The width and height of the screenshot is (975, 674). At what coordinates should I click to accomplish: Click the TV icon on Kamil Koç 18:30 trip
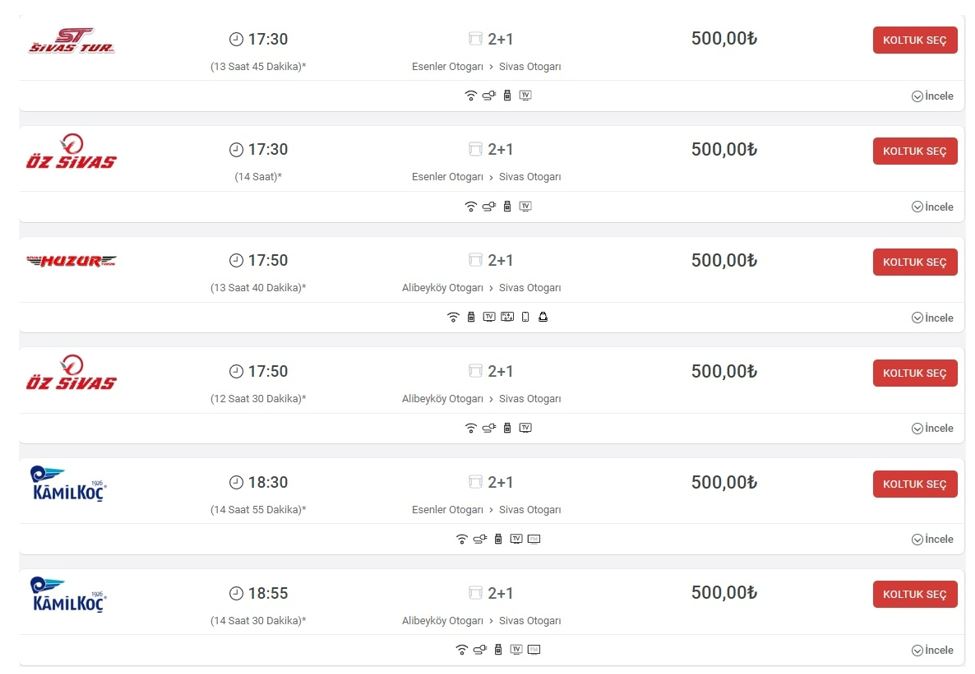516,539
